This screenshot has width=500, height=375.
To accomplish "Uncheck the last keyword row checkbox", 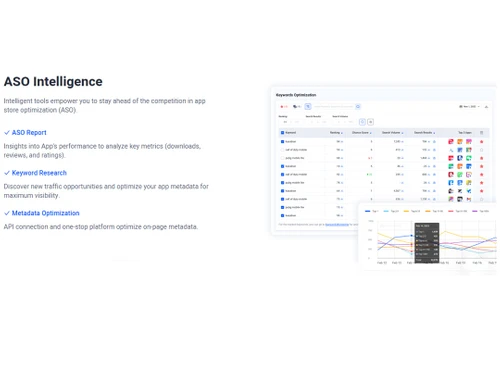I will point(282,216).
